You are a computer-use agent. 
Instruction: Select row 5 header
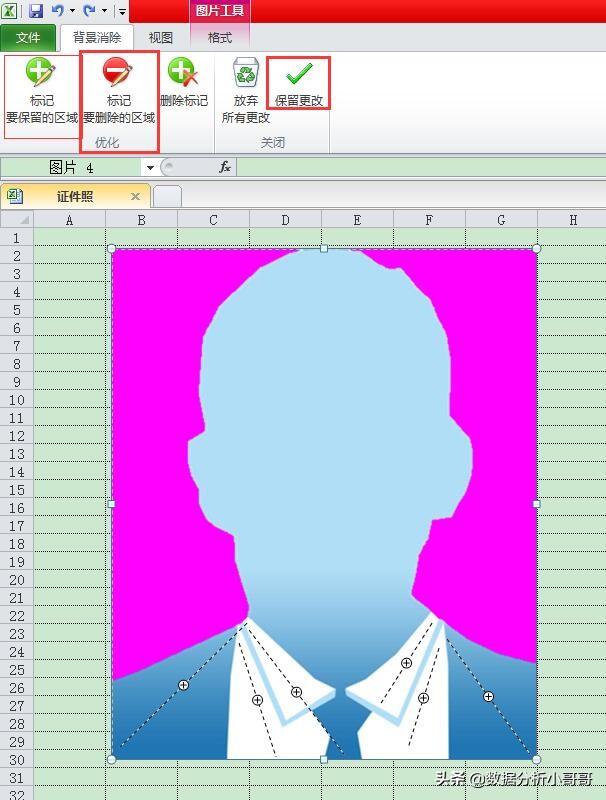pos(17,310)
